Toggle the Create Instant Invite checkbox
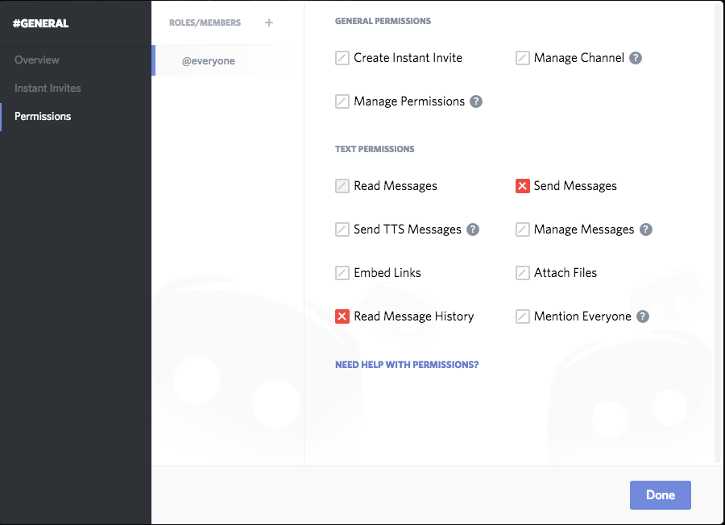 pyautogui.click(x=342, y=58)
